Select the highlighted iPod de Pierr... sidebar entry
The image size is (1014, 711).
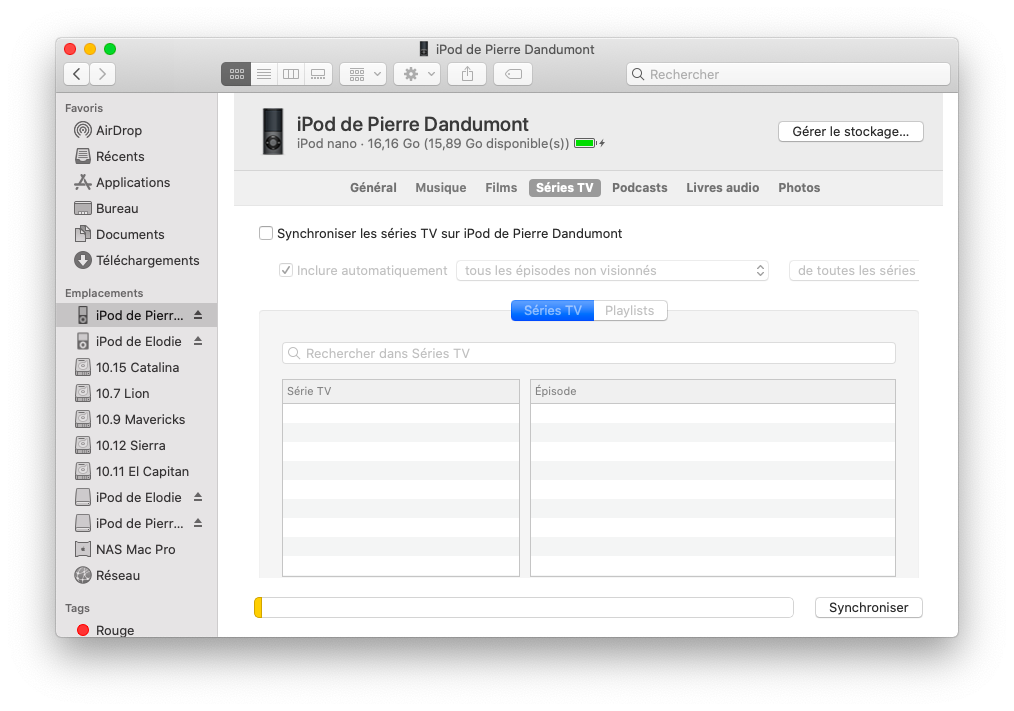(137, 315)
